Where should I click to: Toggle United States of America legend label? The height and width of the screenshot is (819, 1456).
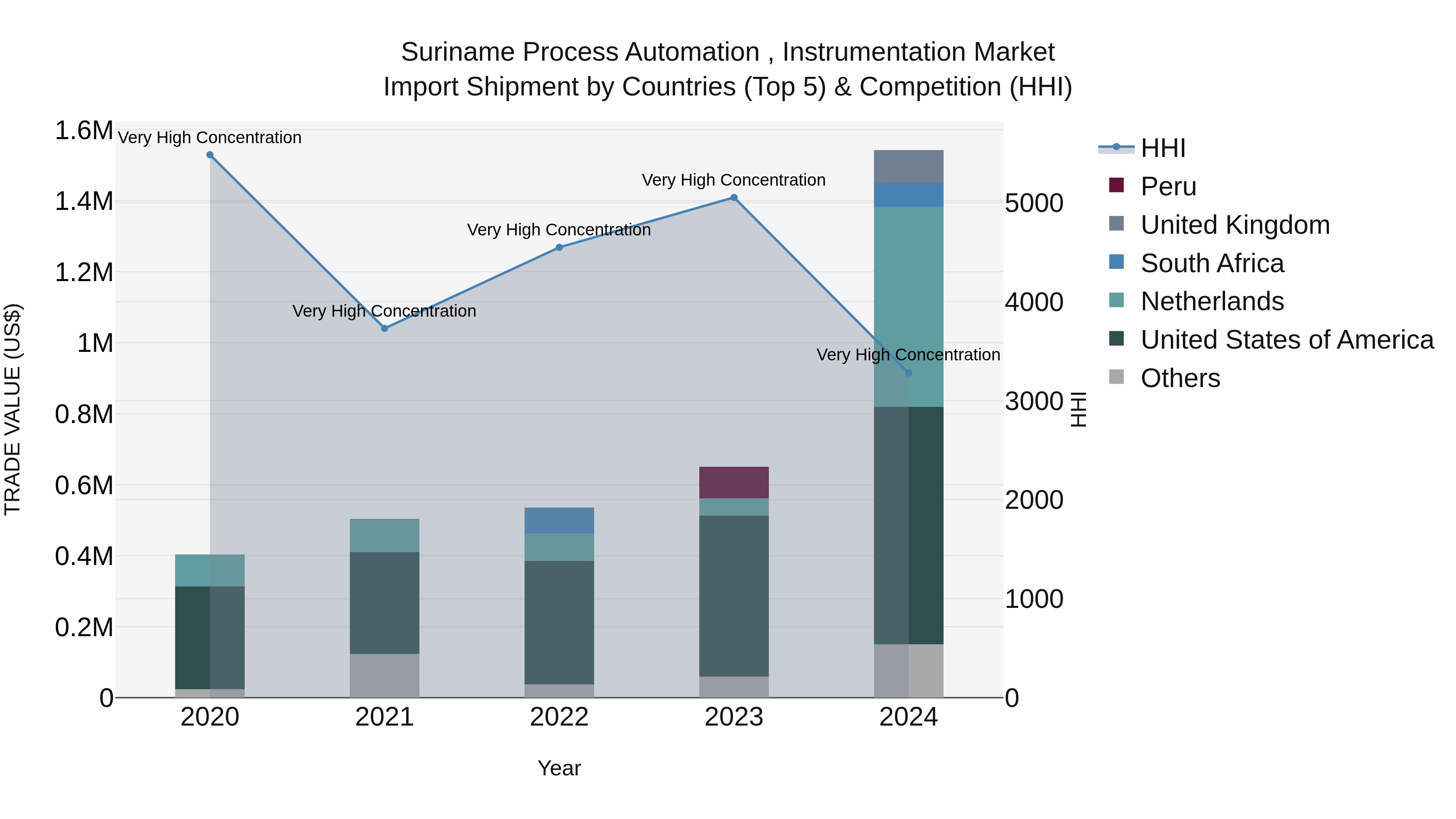coord(1287,340)
